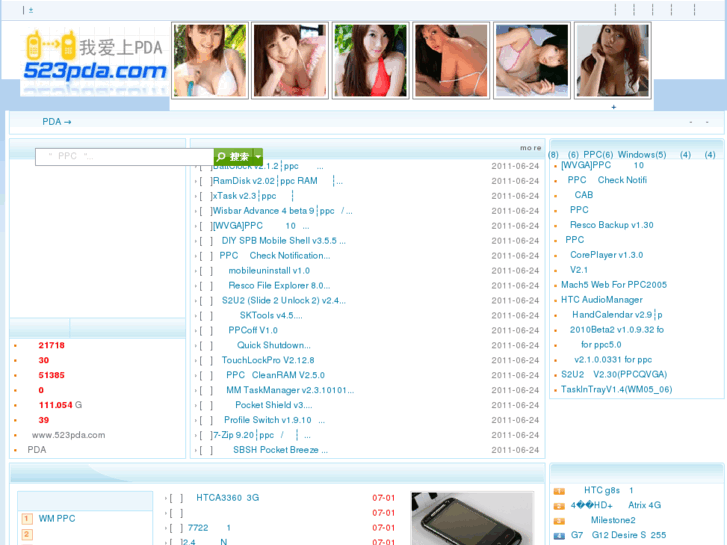
Task: Click third banner photo with red top
Action: click(370, 60)
